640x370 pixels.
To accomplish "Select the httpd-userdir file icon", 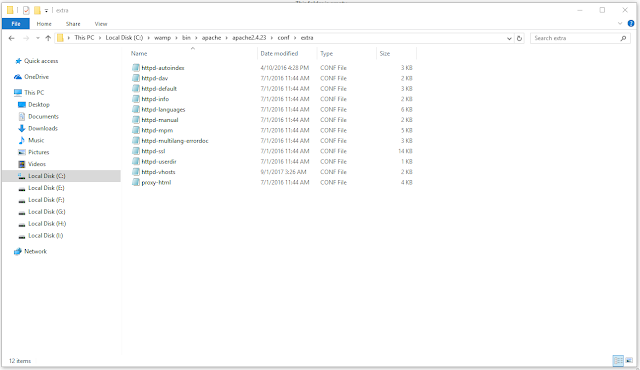I will click(136, 162).
